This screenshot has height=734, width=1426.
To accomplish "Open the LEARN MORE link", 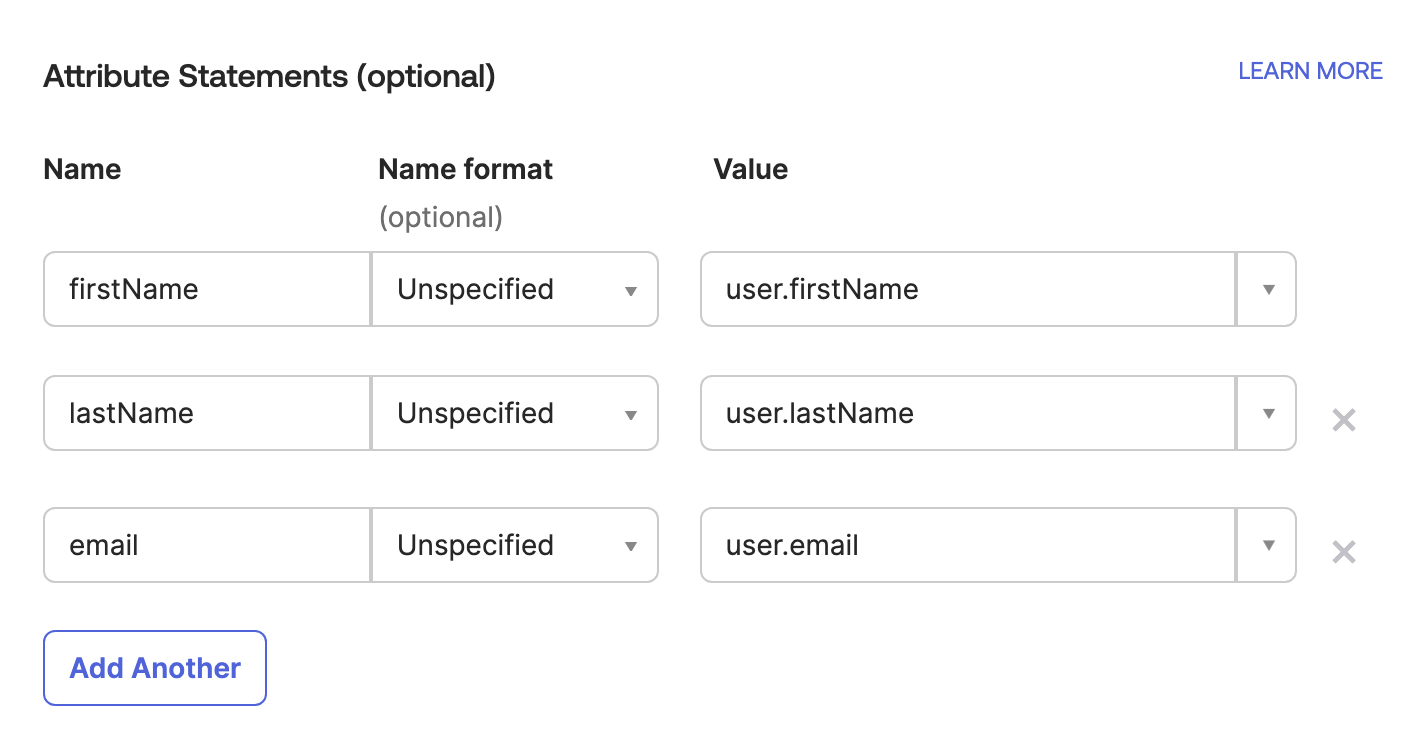I will coord(1310,71).
